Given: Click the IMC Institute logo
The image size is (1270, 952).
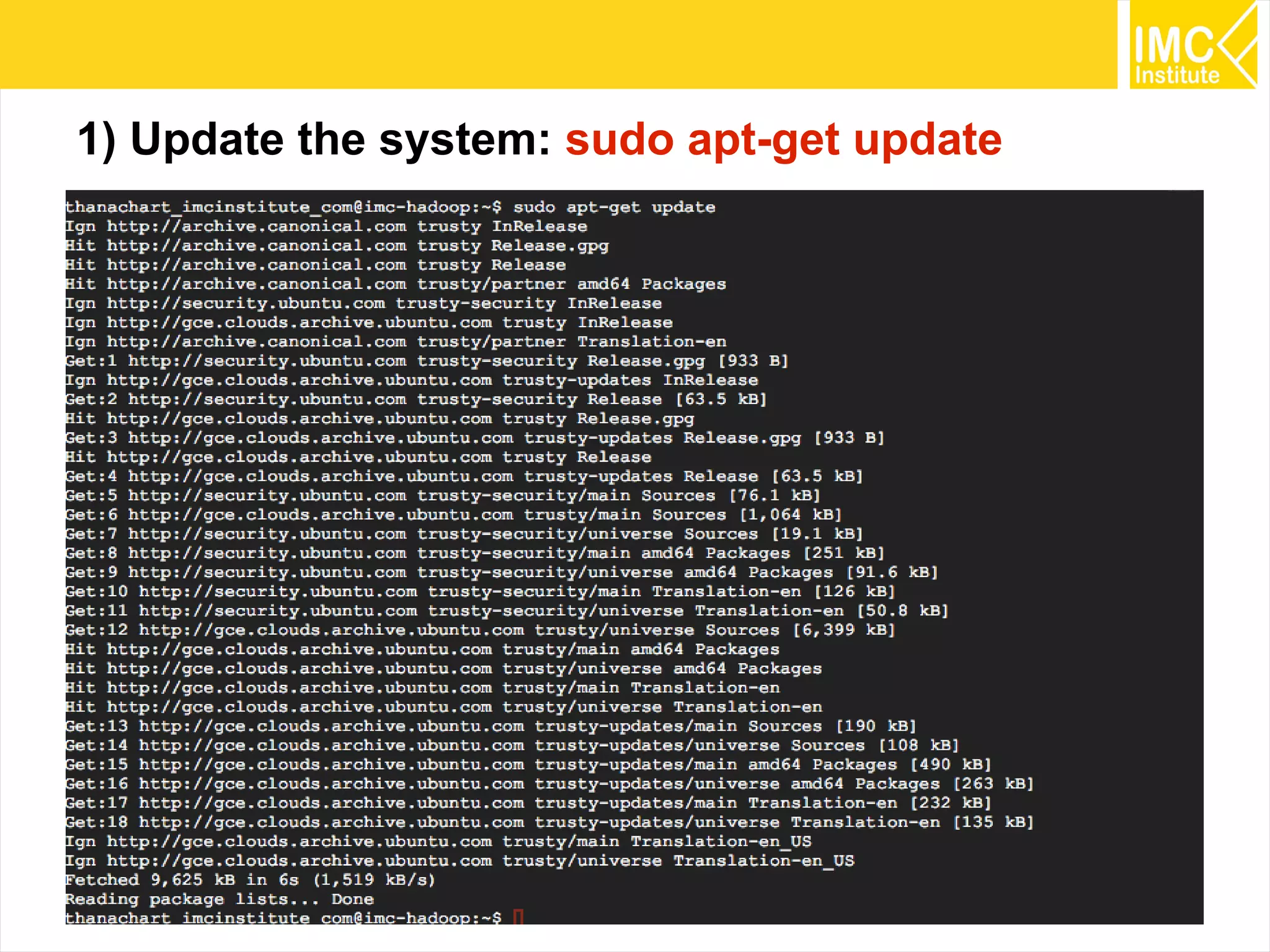Looking at the screenshot, I should click(x=1193, y=45).
